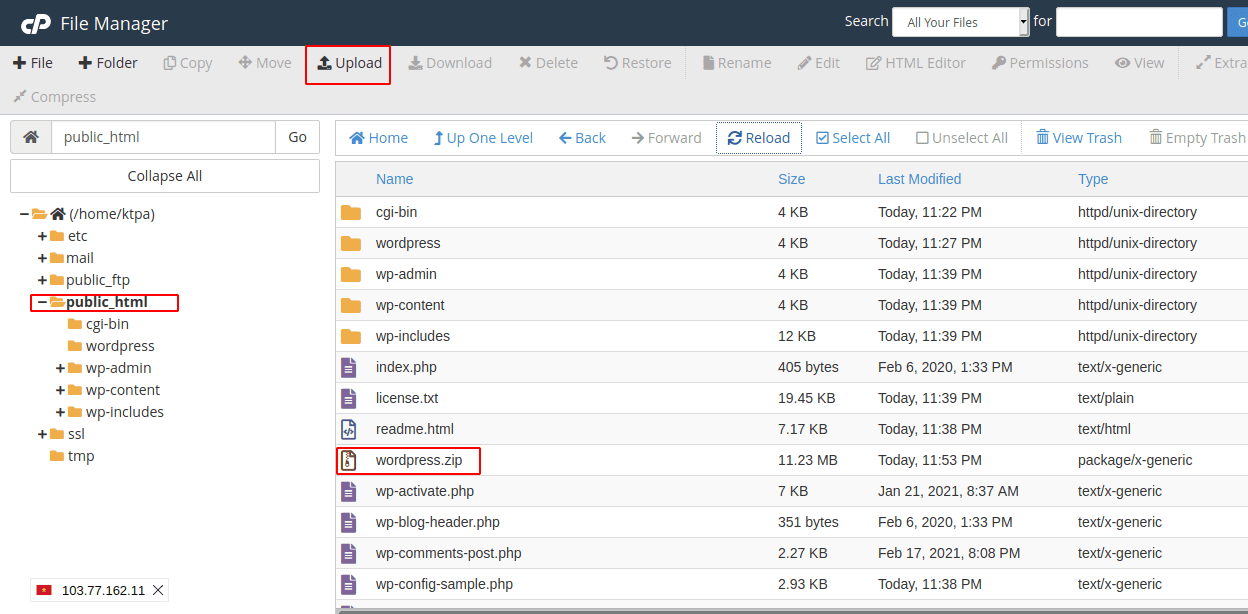Image resolution: width=1248 pixels, height=614 pixels.
Task: Close the 103.77.162.11 IP badge
Action: tap(158, 590)
